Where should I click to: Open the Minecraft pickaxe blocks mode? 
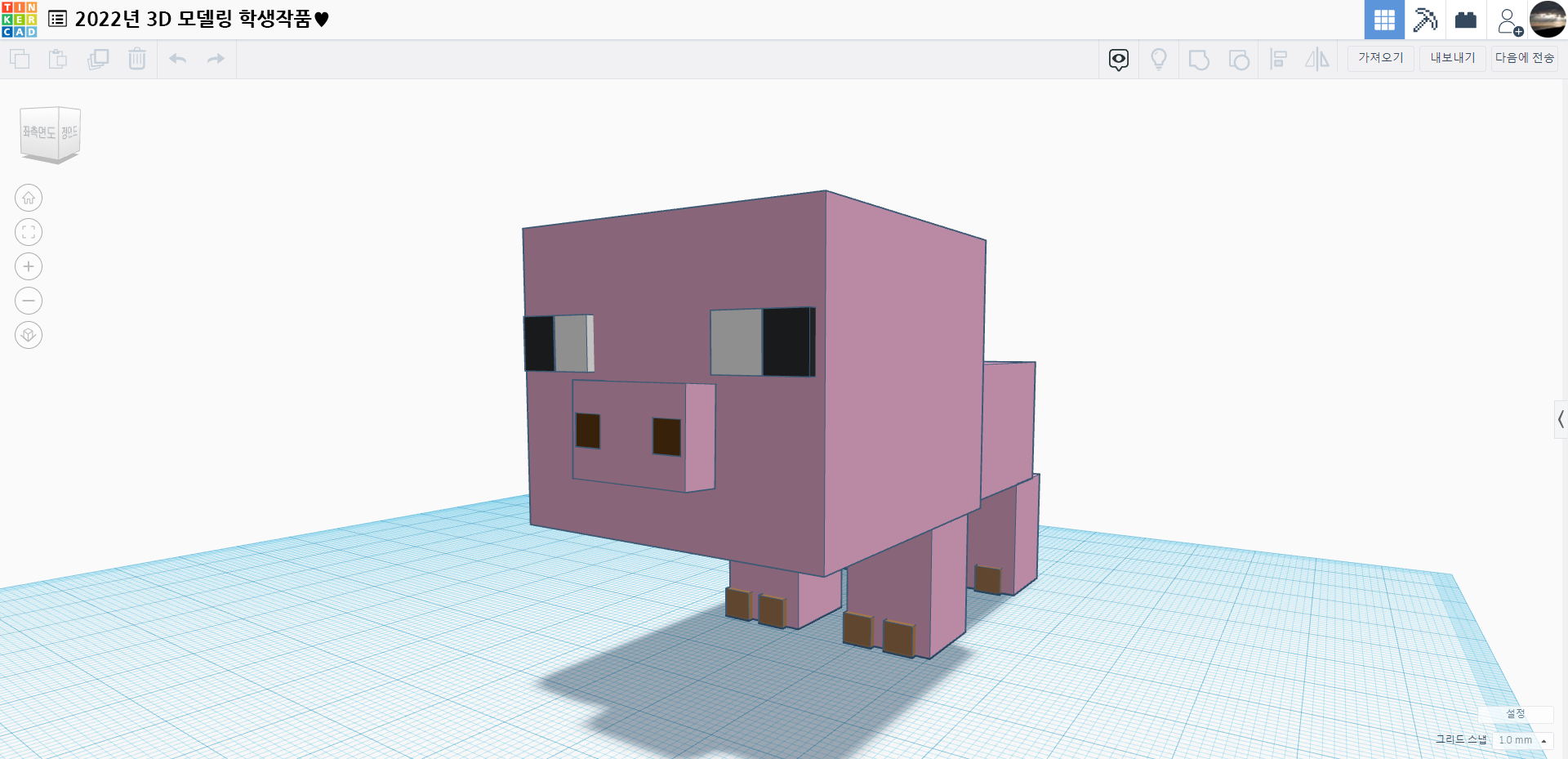pyautogui.click(x=1425, y=20)
